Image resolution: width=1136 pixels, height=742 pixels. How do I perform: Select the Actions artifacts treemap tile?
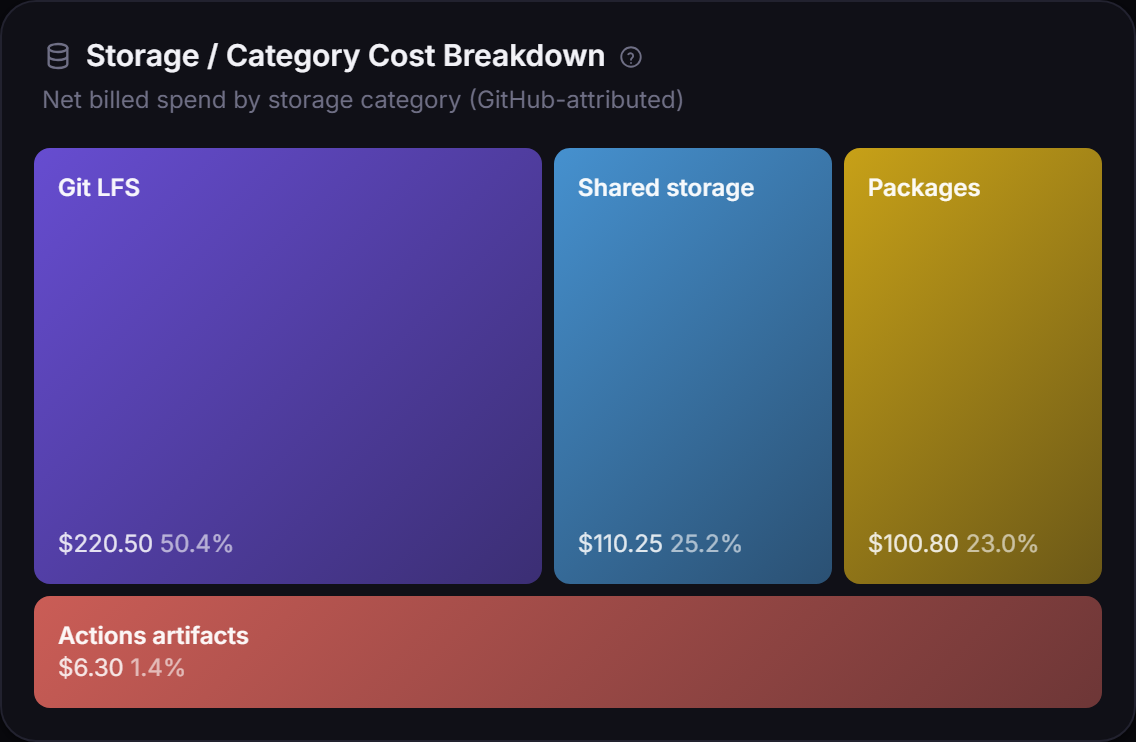tap(568, 652)
